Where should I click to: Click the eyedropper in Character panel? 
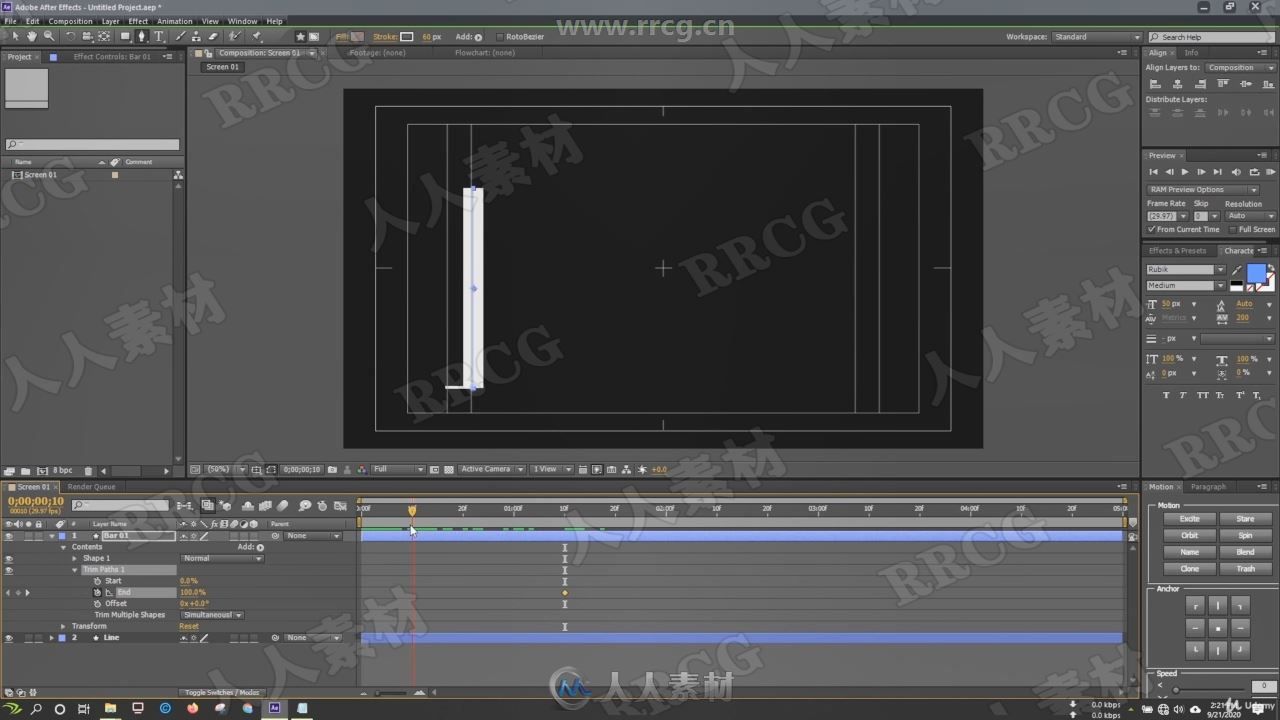[x=1236, y=269]
